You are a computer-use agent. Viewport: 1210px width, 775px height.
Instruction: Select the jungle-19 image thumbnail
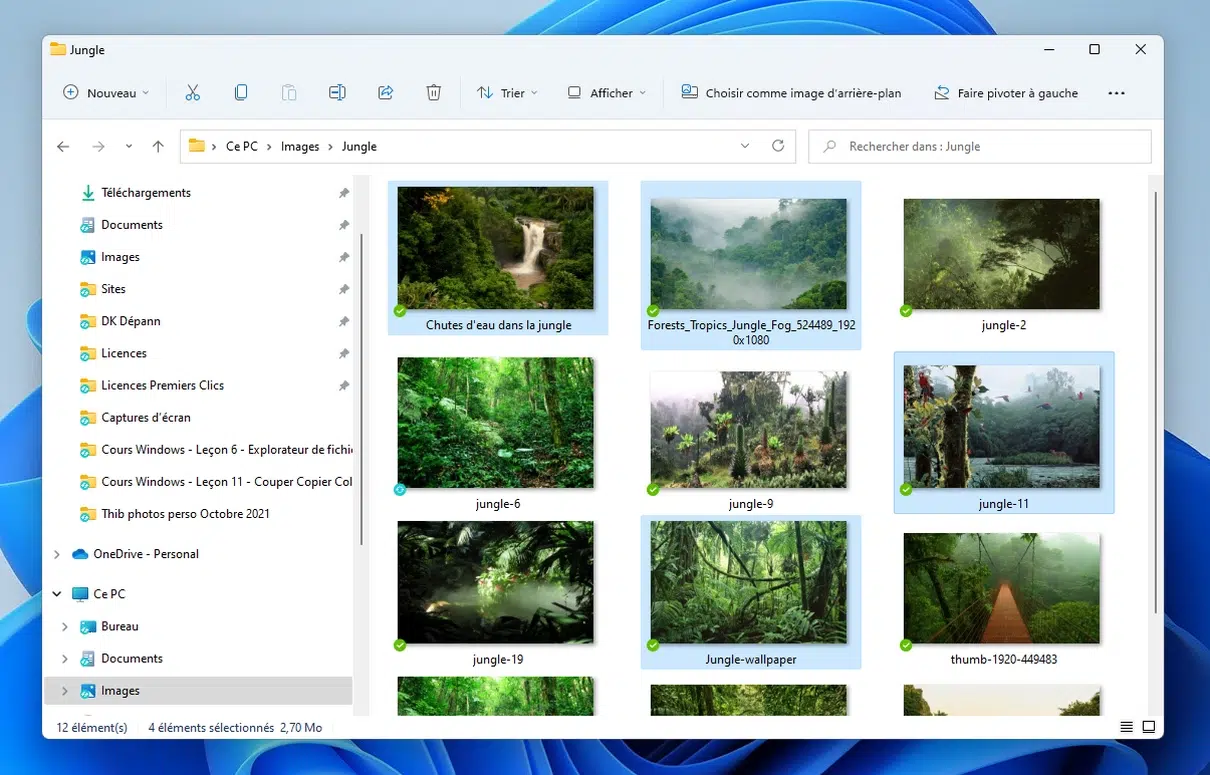(x=496, y=582)
